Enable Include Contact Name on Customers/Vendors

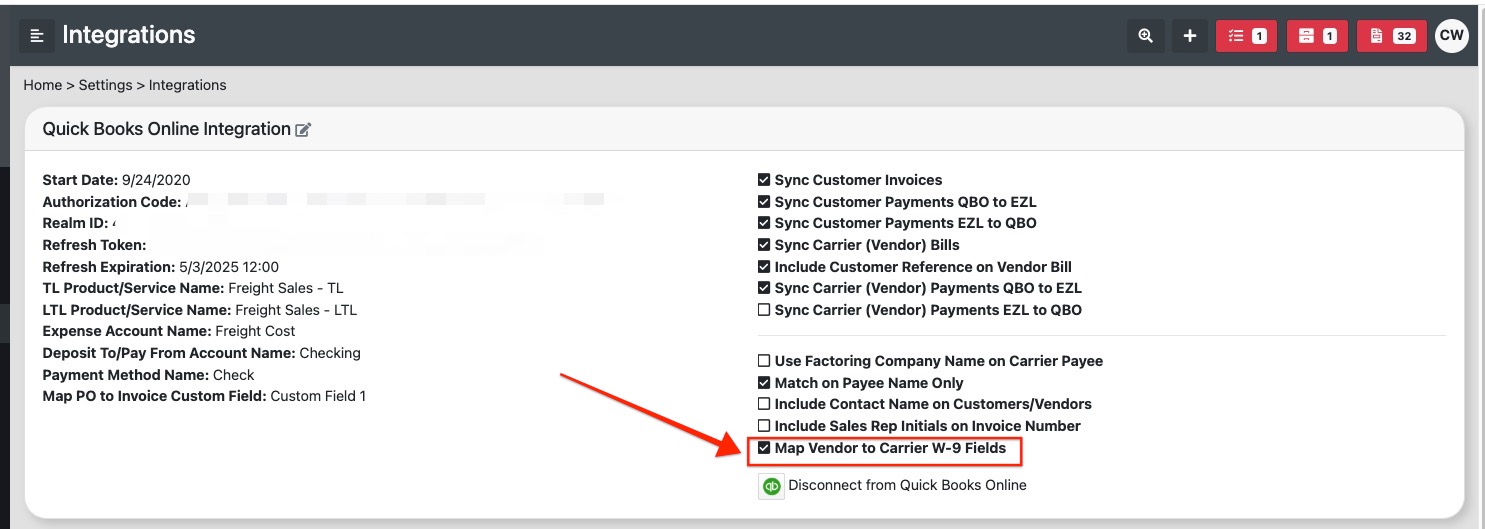(x=764, y=404)
